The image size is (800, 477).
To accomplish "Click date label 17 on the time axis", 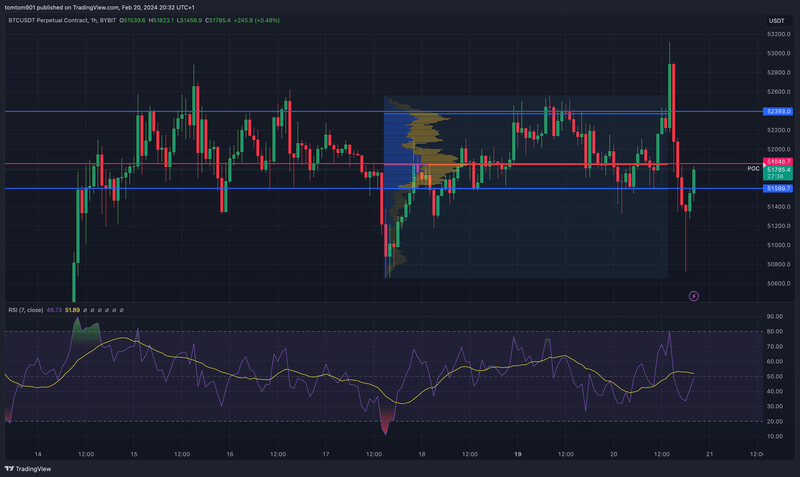I will (326, 454).
